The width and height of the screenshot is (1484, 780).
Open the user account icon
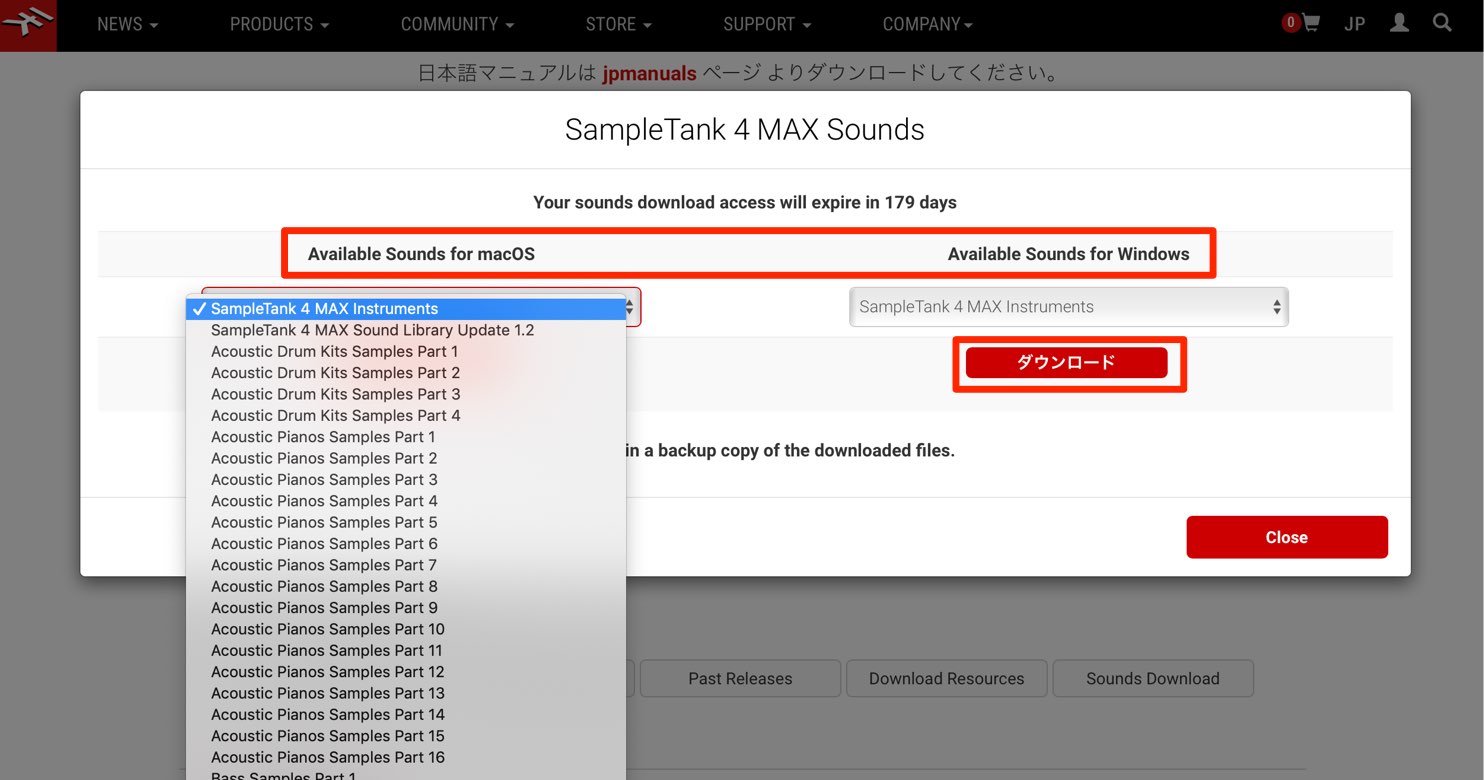point(1399,23)
